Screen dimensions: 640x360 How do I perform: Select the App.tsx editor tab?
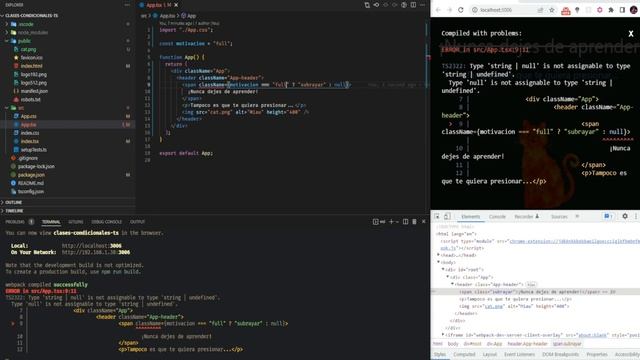pos(159,5)
